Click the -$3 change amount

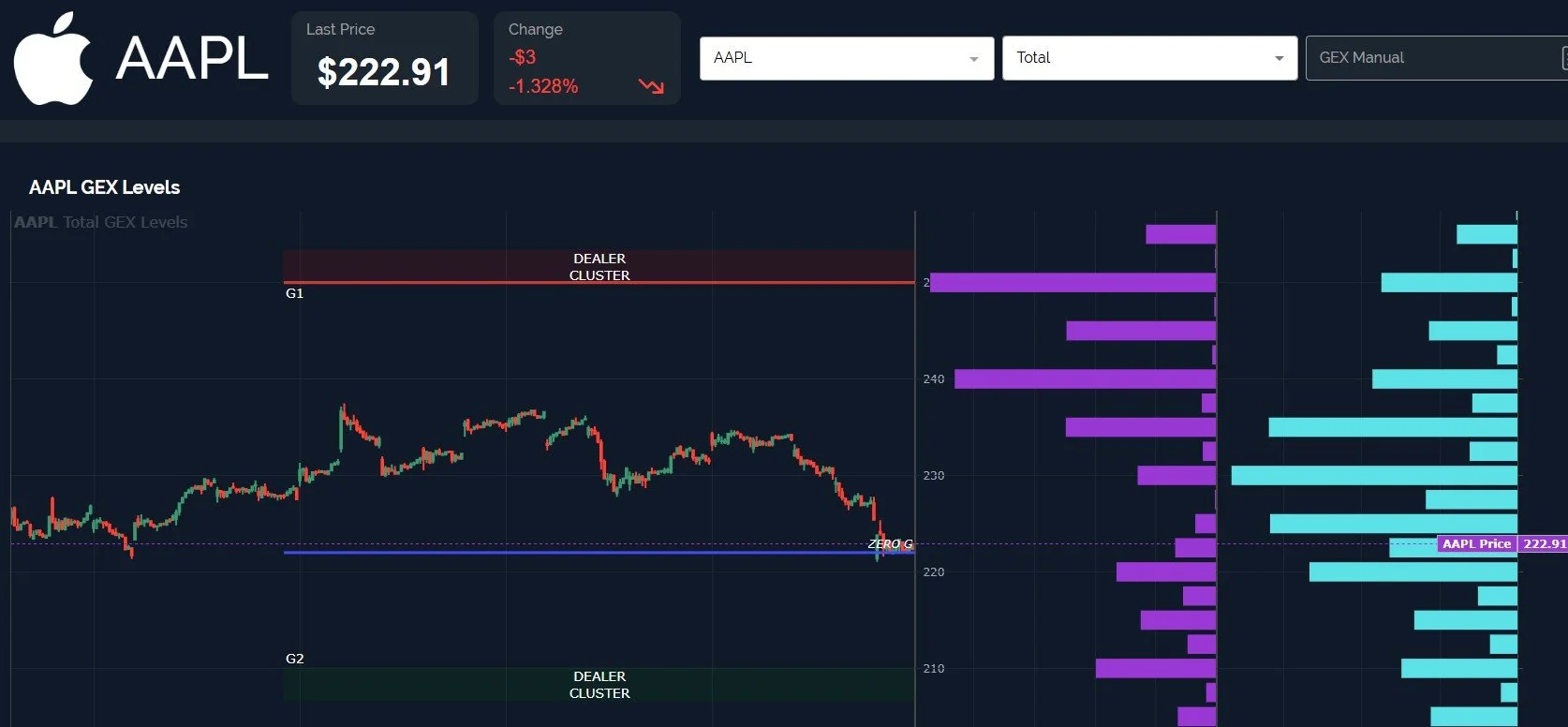[522, 57]
